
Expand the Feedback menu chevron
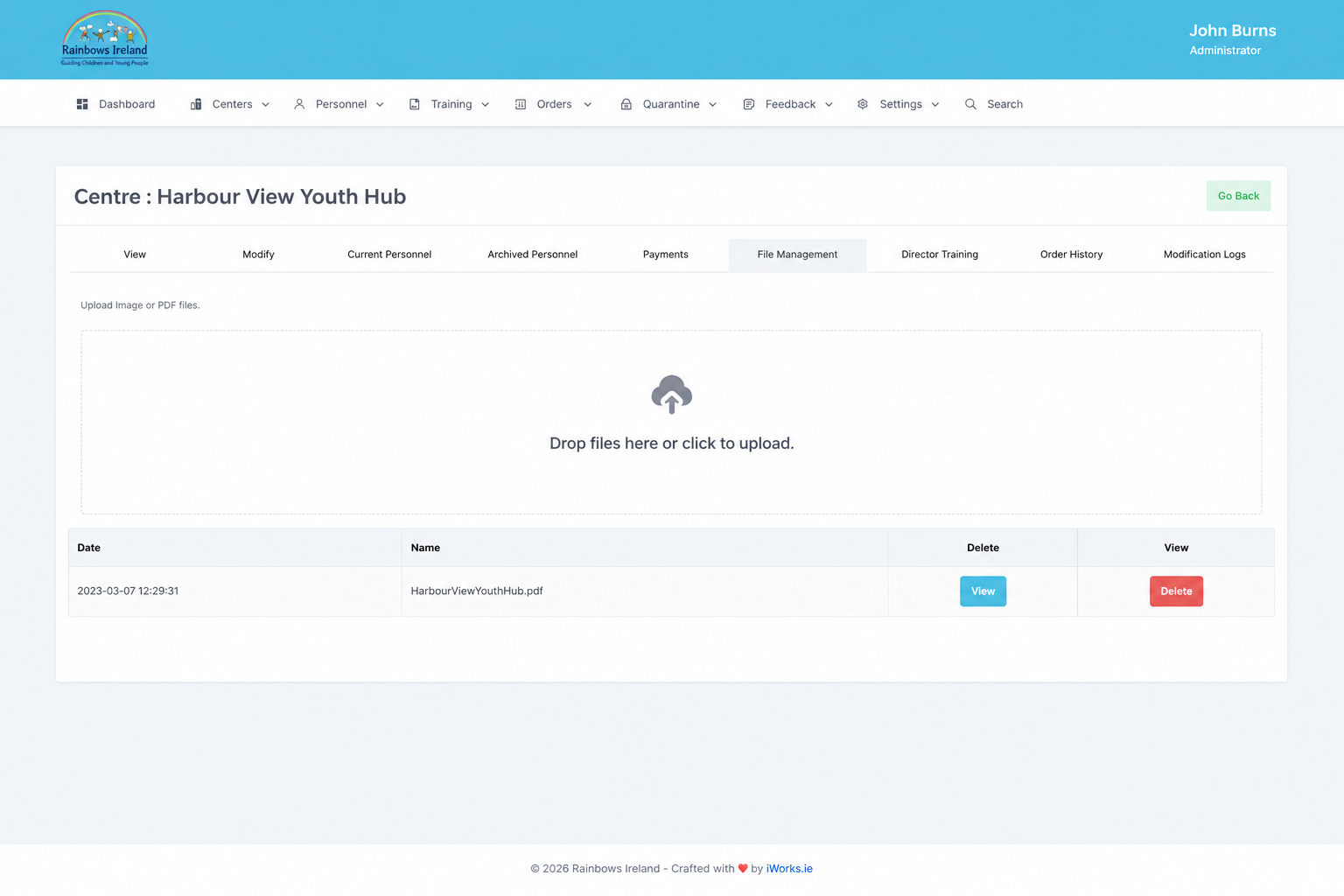(x=829, y=105)
